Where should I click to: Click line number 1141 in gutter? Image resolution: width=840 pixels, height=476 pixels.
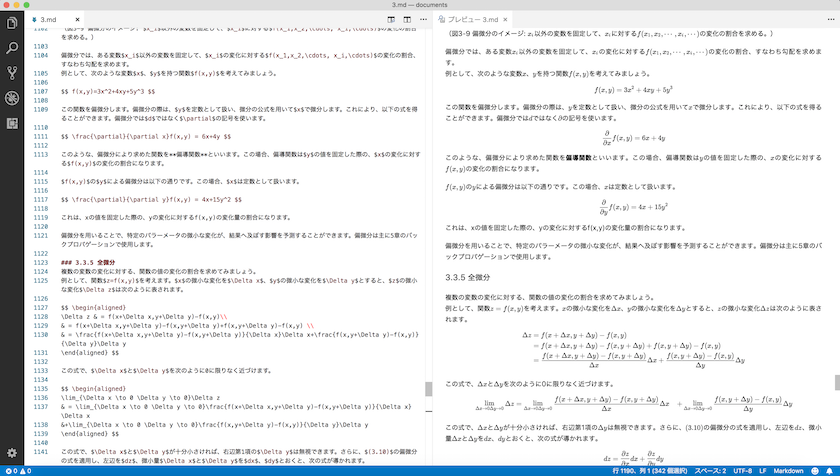pyautogui.click(x=41, y=452)
